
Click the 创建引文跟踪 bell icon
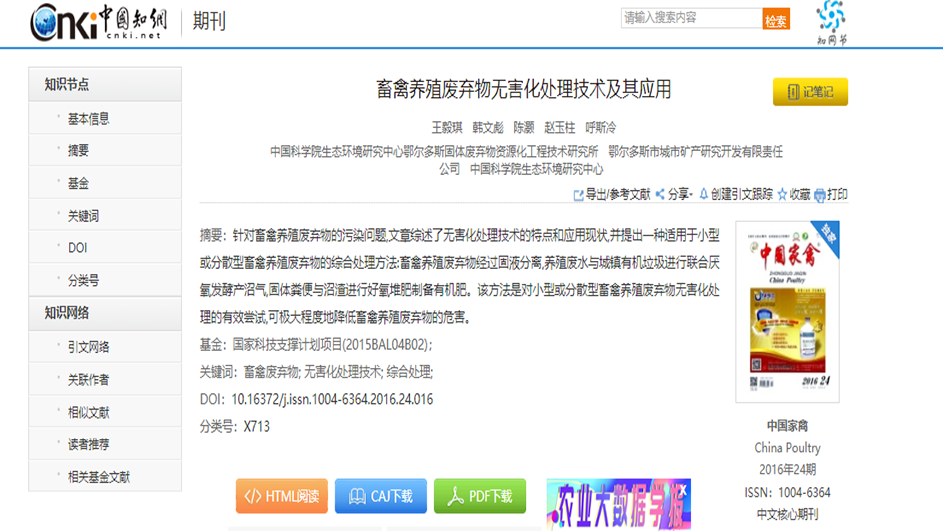pyautogui.click(x=704, y=194)
